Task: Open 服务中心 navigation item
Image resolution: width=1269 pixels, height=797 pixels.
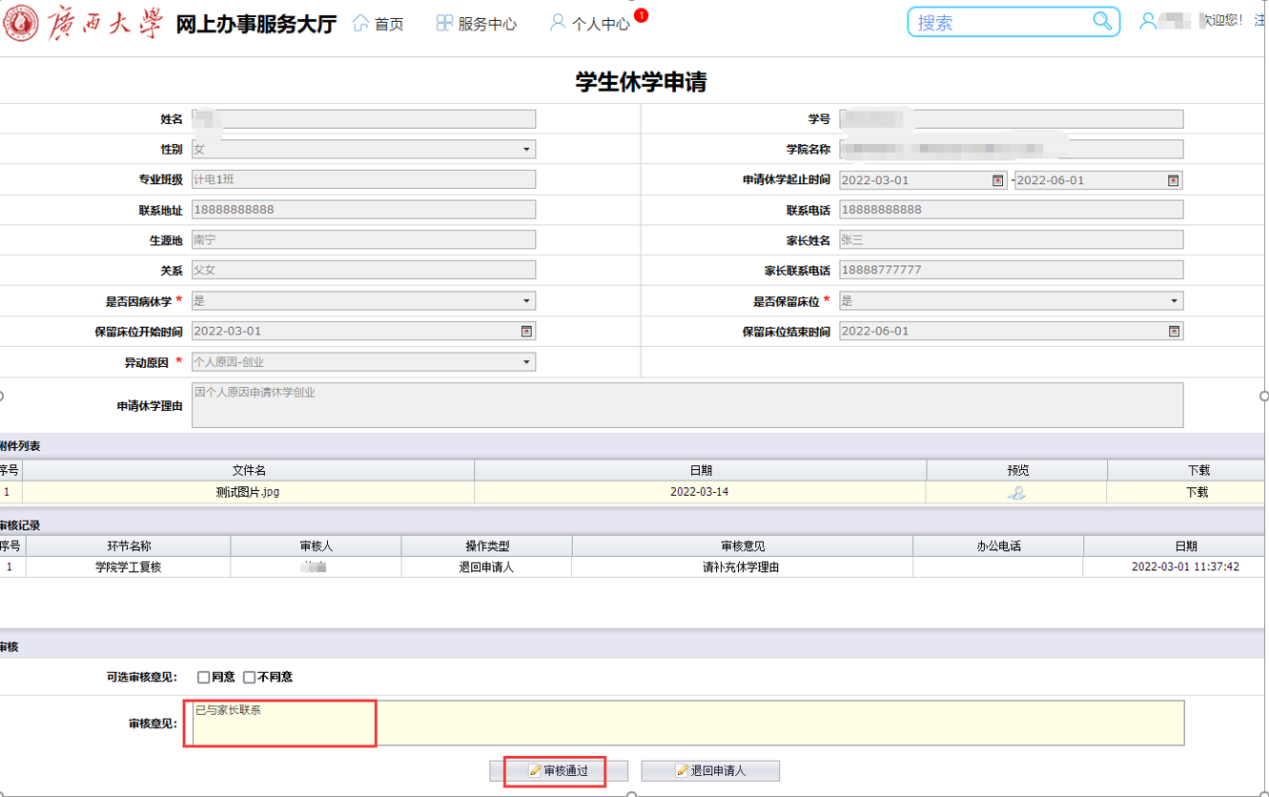Action: pyautogui.click(x=476, y=23)
